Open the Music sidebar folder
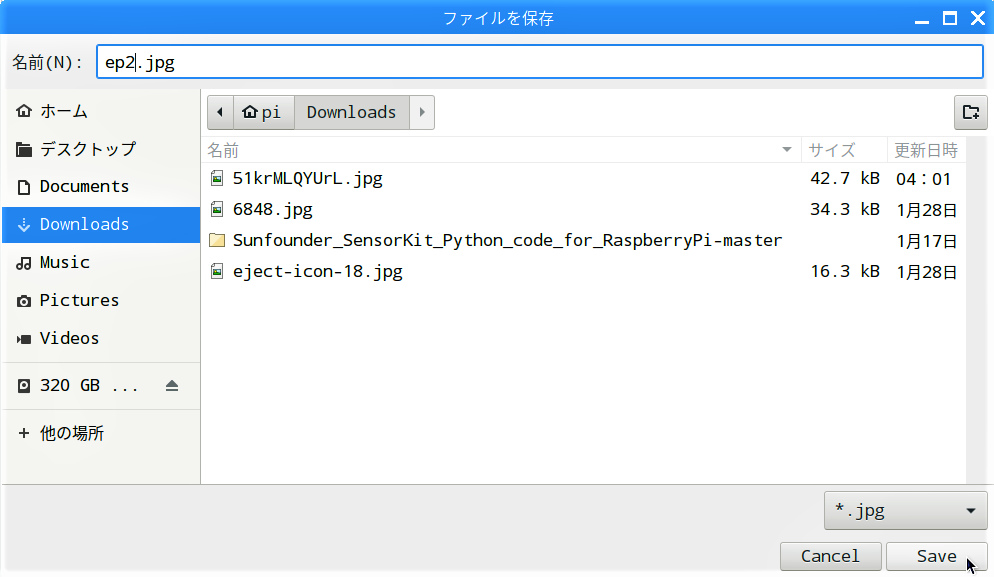 click(101, 263)
